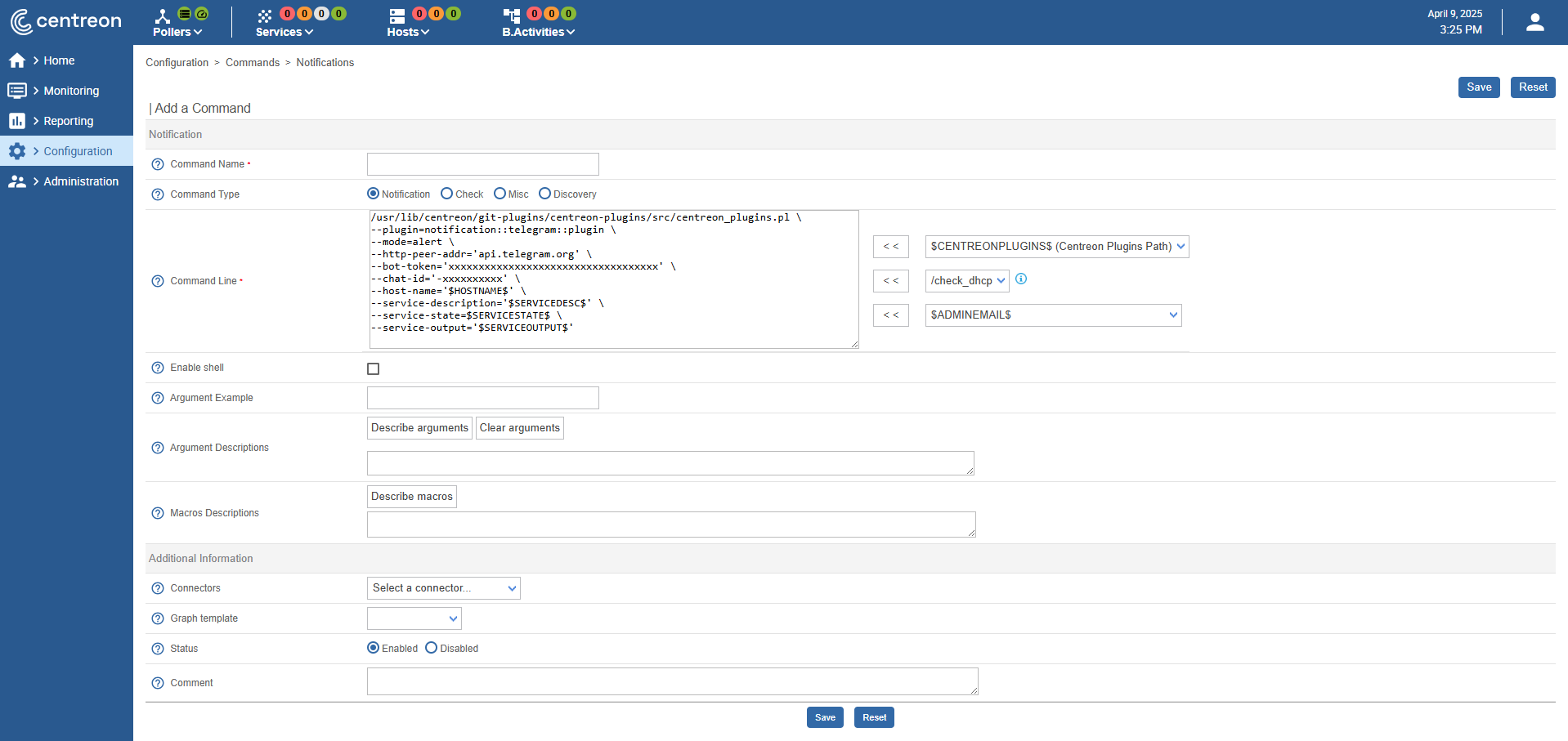Image resolution: width=1568 pixels, height=741 pixels.
Task: Click help icon next to Enable shell
Action: [158, 368]
